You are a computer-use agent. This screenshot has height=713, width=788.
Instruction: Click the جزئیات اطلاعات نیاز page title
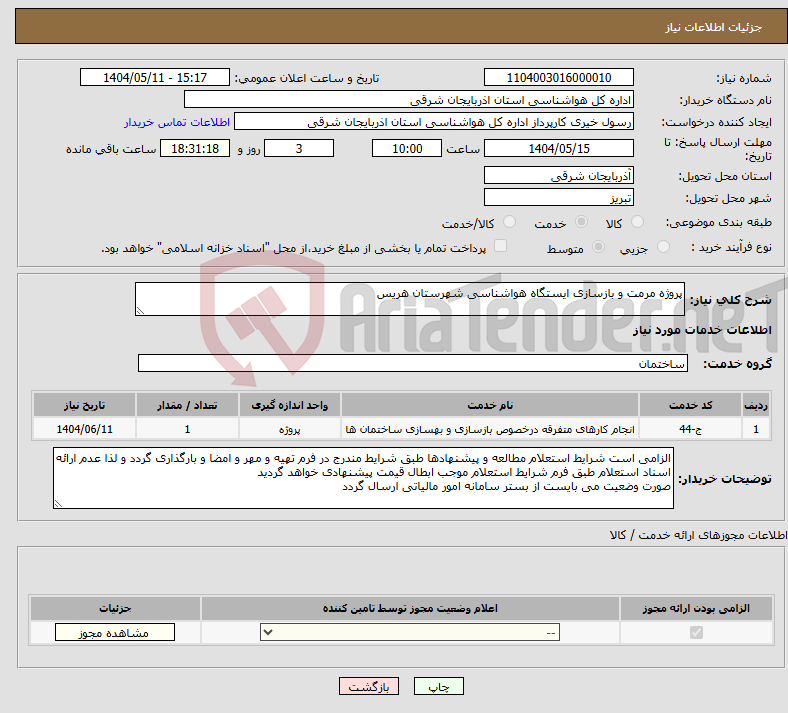click(x=713, y=27)
